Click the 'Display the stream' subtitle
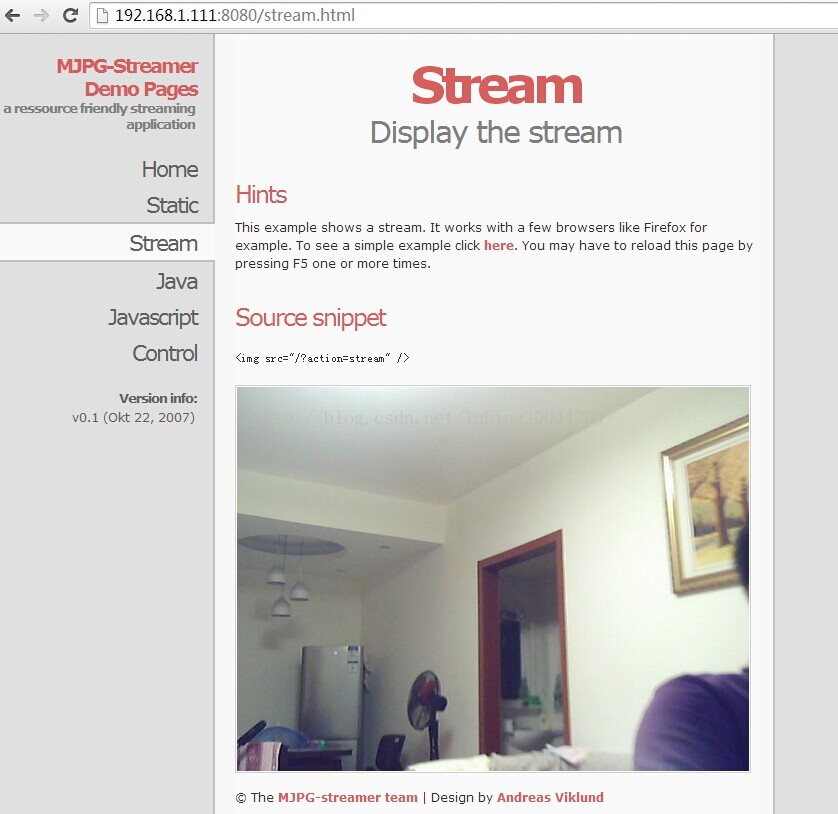This screenshot has height=814, width=838. pyautogui.click(x=496, y=133)
